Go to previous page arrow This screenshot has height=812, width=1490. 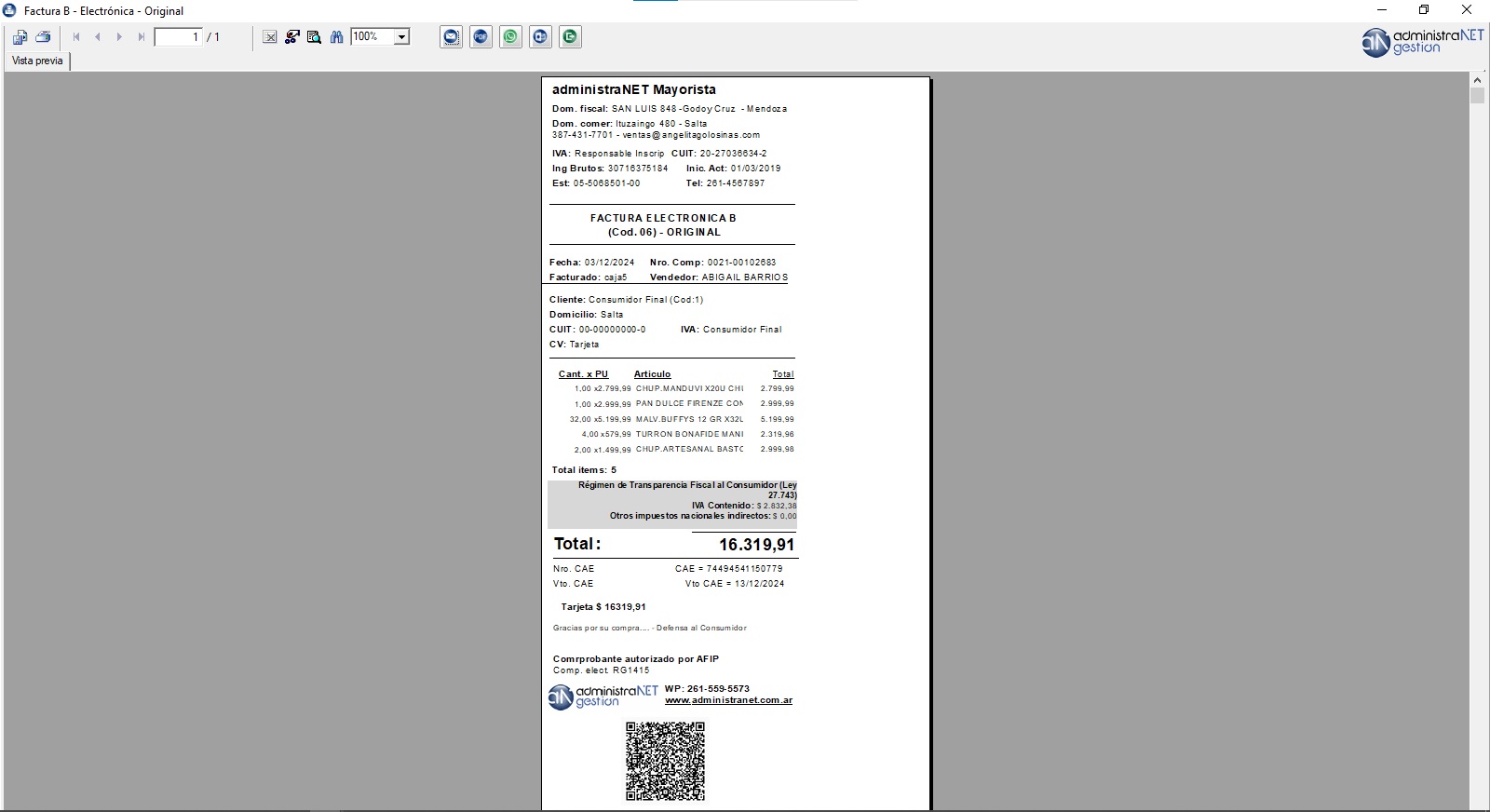tap(98, 37)
